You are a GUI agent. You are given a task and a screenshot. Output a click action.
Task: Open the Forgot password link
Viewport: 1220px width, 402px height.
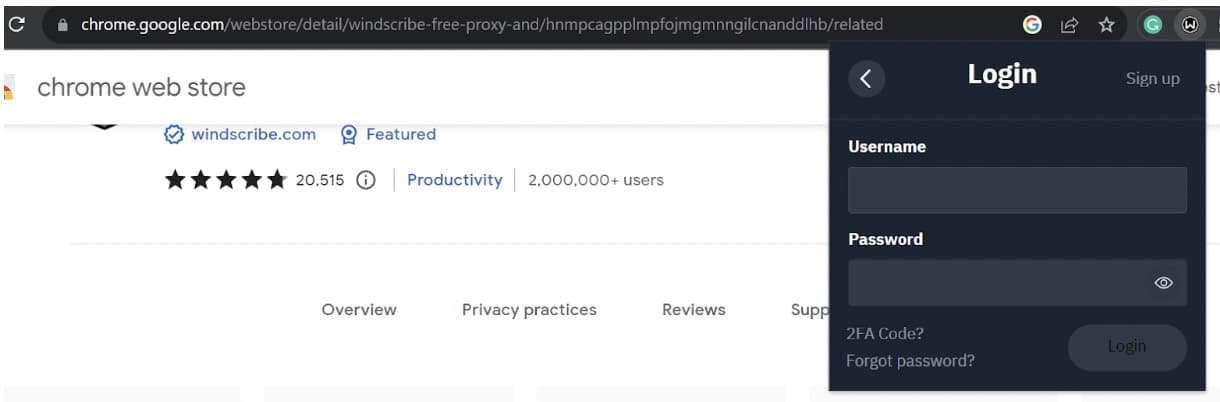(x=910, y=360)
